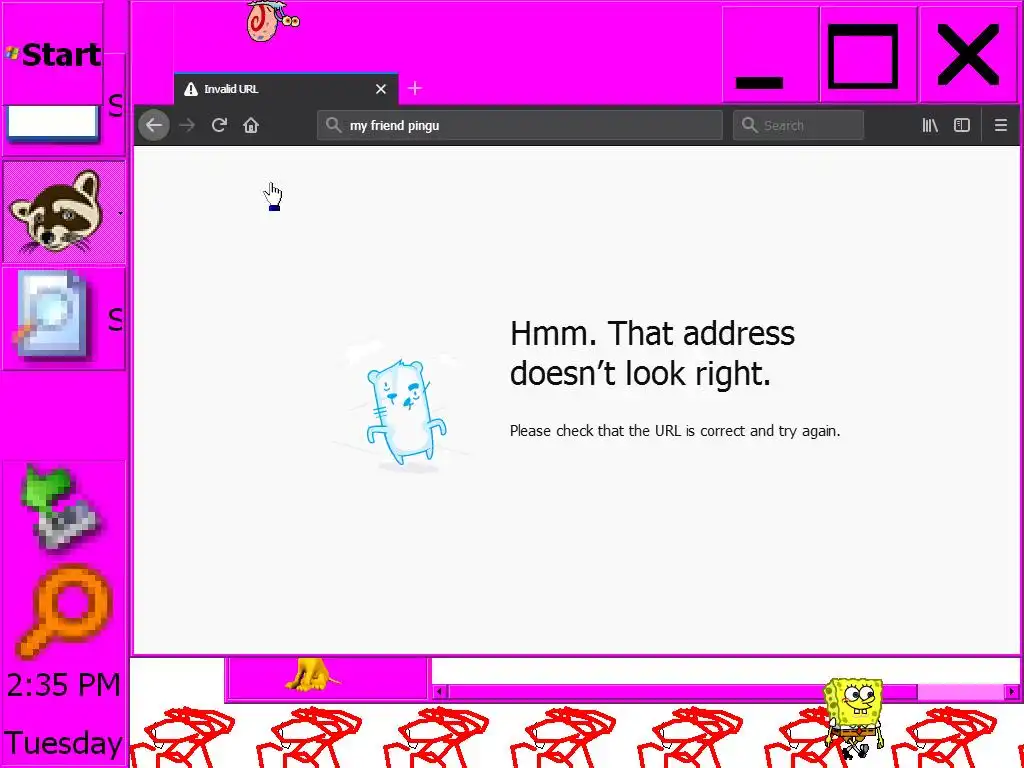Click the Tuesday day label
Screen dimensions: 1024x768
[63, 744]
